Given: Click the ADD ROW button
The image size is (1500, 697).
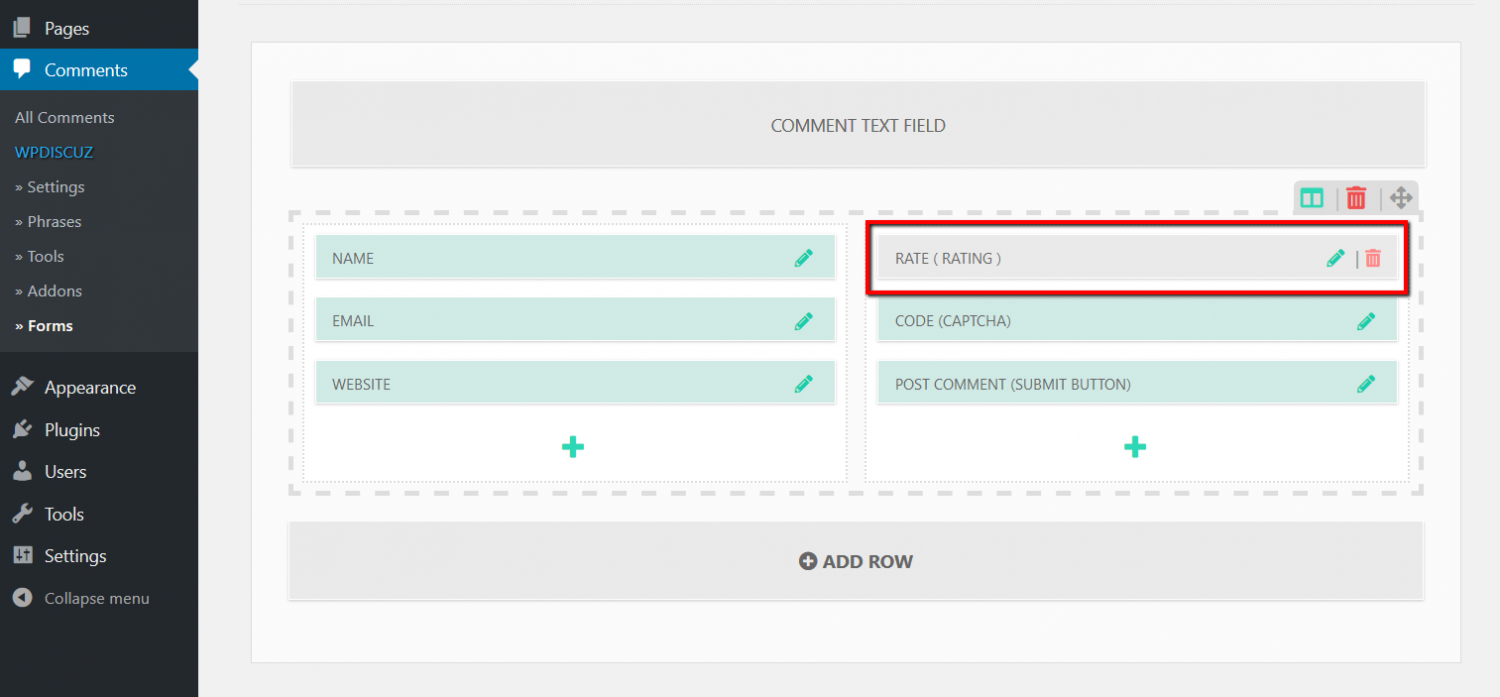Looking at the screenshot, I should coord(855,561).
